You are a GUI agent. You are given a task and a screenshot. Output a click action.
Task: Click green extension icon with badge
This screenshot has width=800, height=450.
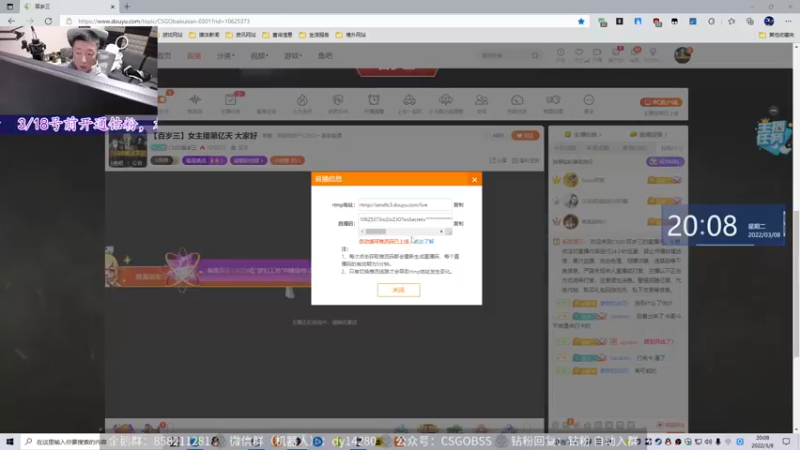click(603, 22)
